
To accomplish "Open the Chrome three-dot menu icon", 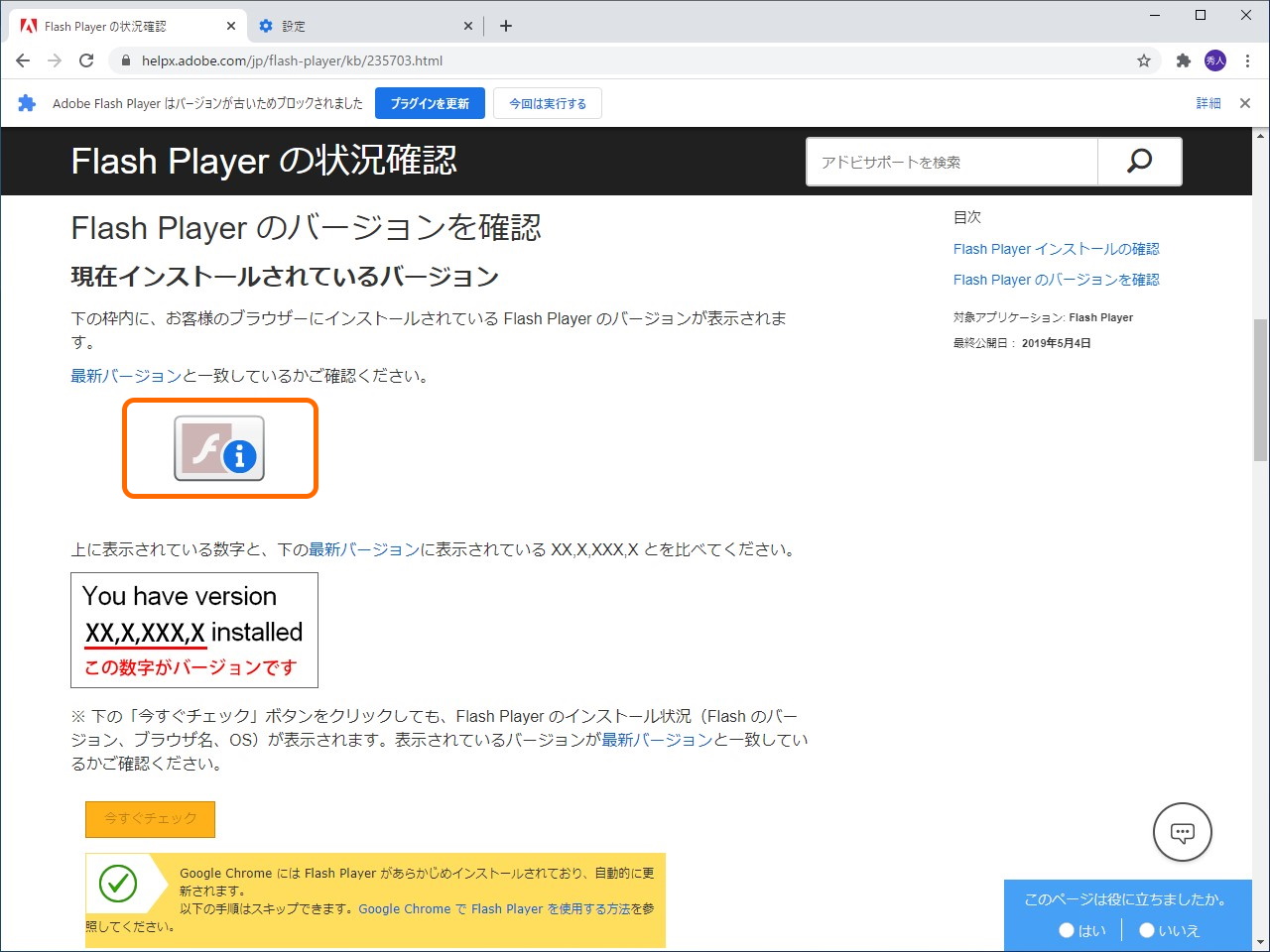I will [x=1247, y=59].
